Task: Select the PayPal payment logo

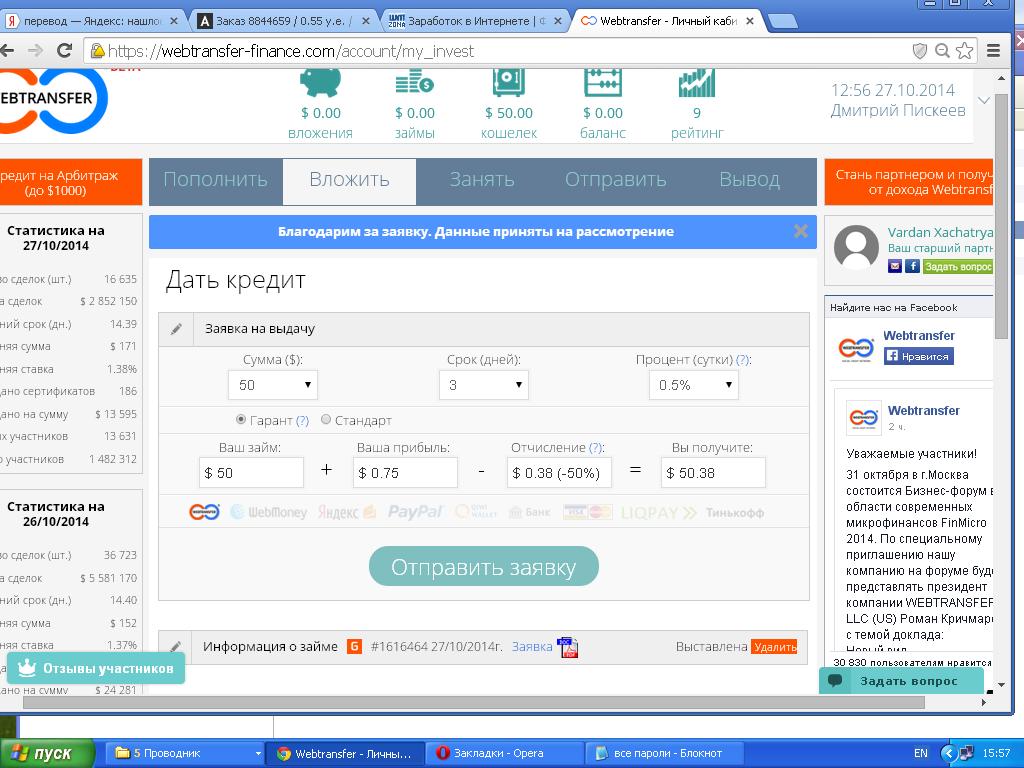Action: (415, 512)
